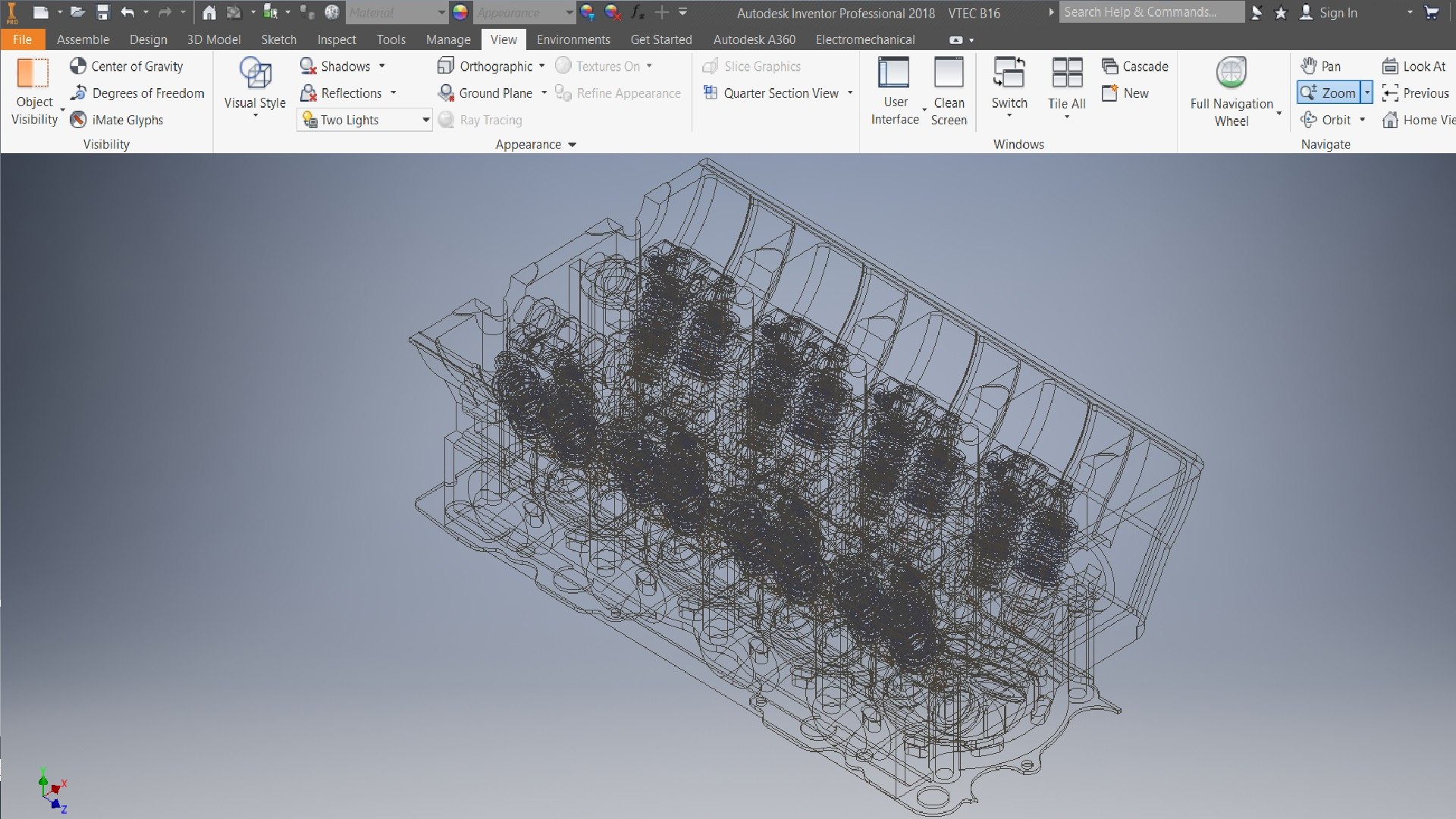
Task: Click Sign In to Autodesk account
Action: click(x=1329, y=12)
